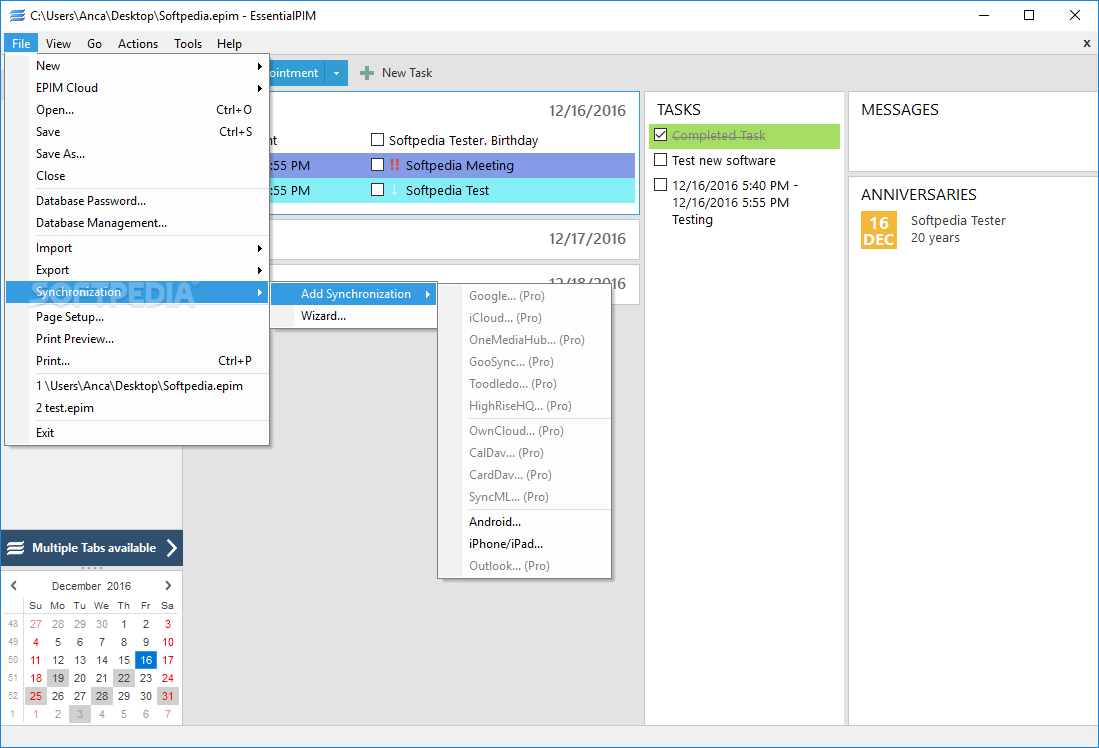The image size is (1099, 748).
Task: Go to next month in the calendar
Action: (168, 585)
